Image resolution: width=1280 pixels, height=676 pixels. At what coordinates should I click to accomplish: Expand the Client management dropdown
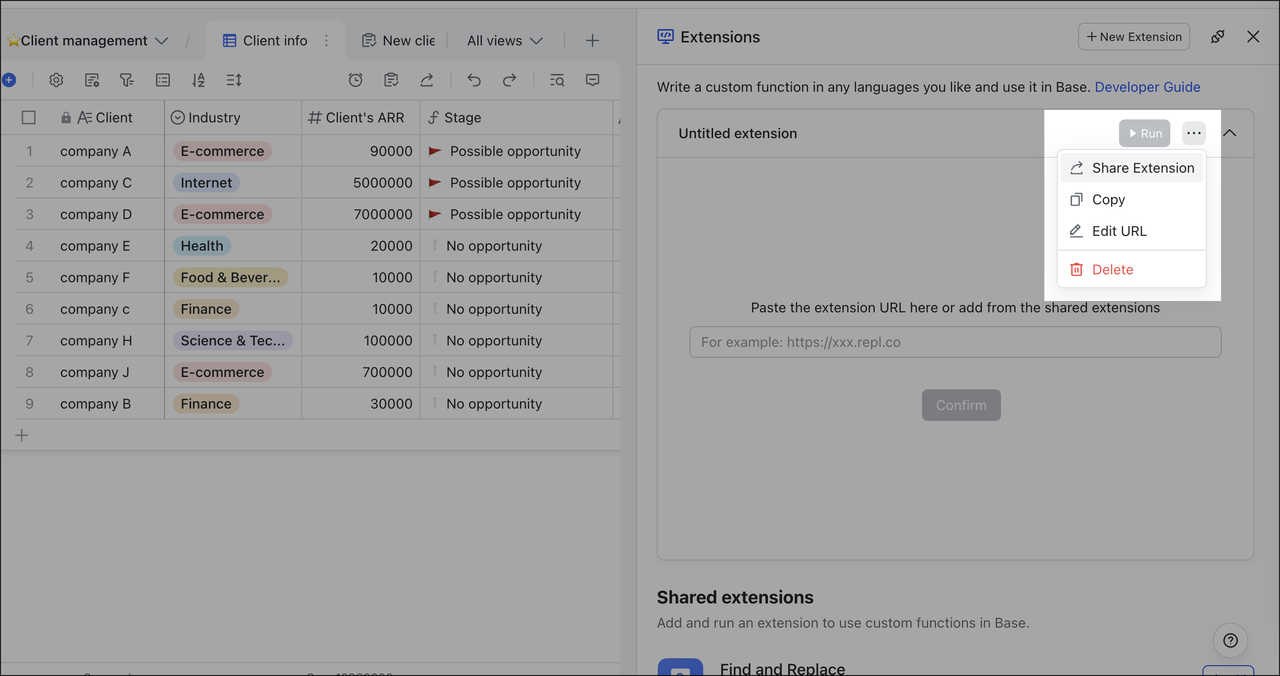click(161, 41)
